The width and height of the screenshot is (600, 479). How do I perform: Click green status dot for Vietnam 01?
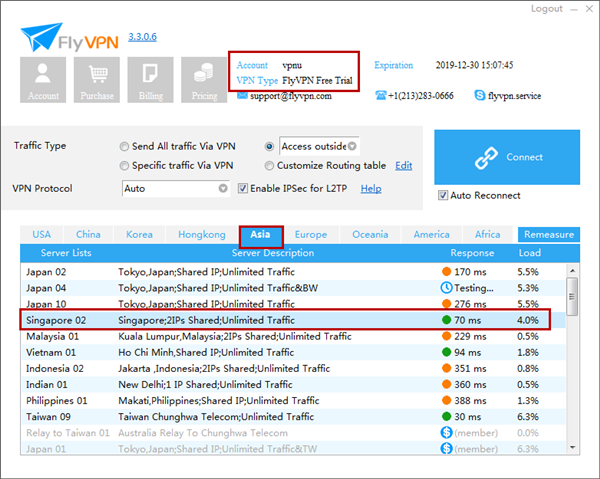tap(446, 352)
